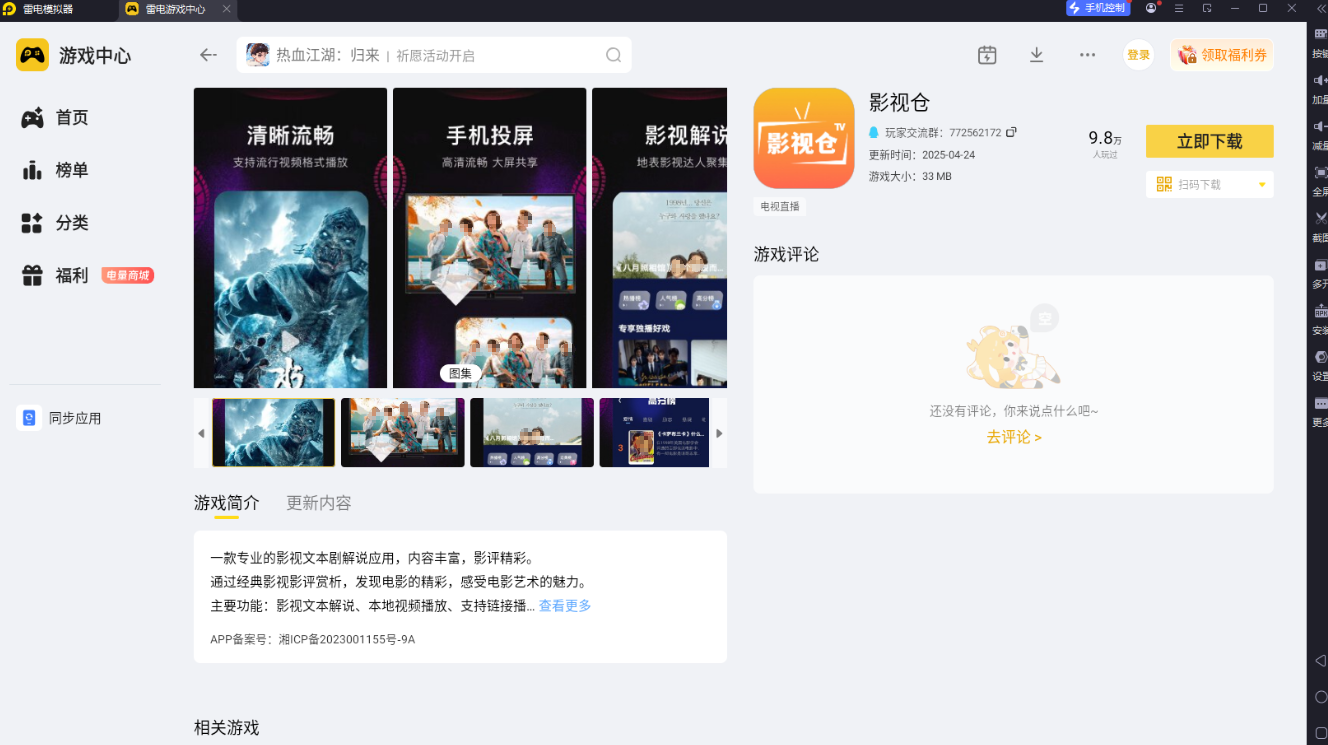1328x745 pixels.
Task: Open the three-dots more menu
Action: (1087, 55)
